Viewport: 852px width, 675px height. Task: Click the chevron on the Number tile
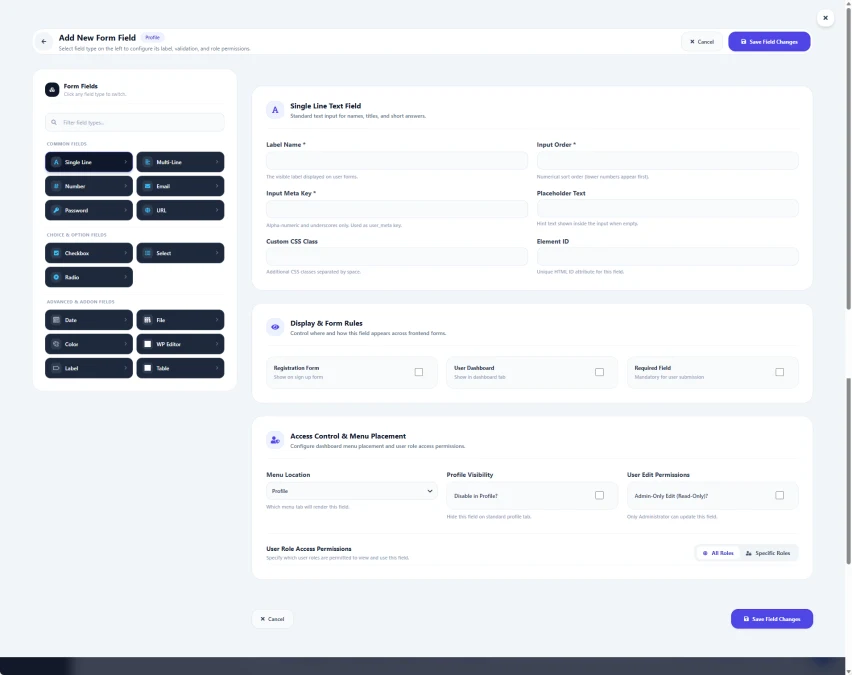(126, 186)
